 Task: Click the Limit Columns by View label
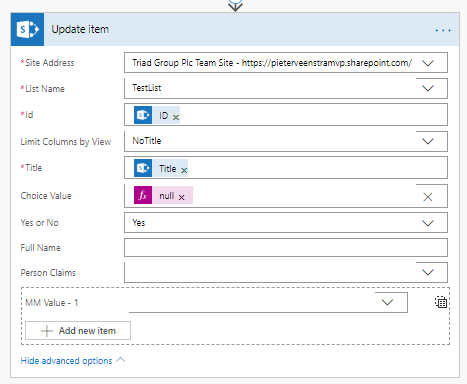pos(66,142)
